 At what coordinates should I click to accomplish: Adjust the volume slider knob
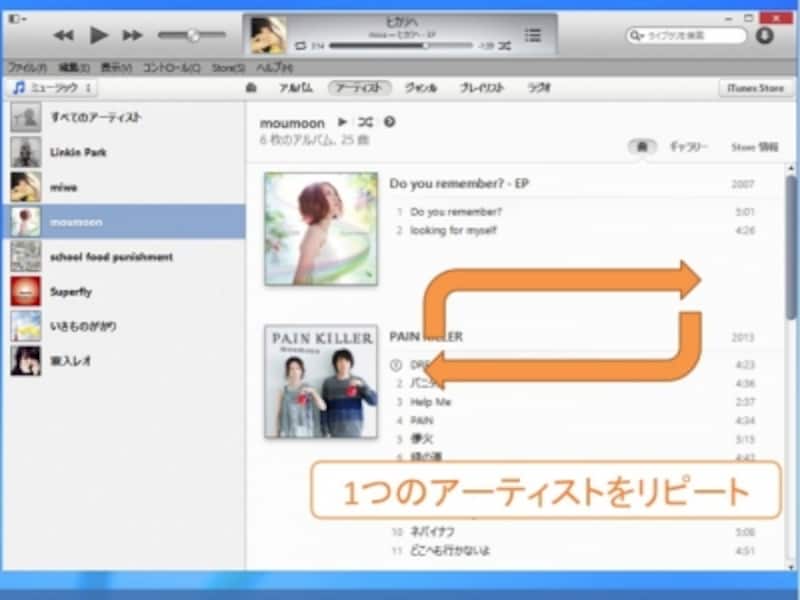point(193,35)
